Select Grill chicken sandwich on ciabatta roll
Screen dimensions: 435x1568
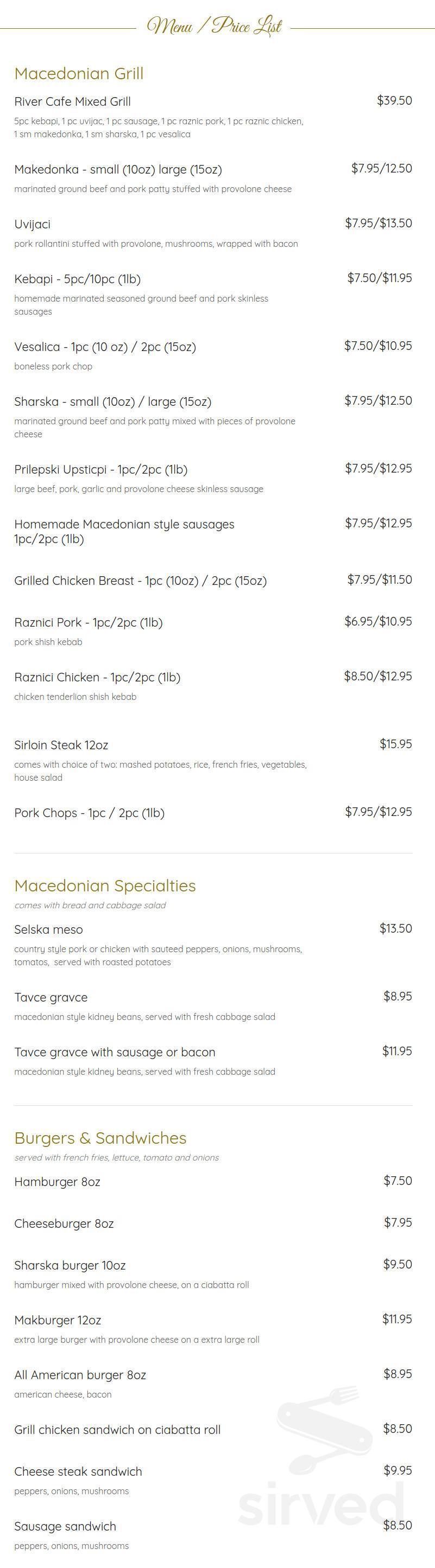point(117,1430)
